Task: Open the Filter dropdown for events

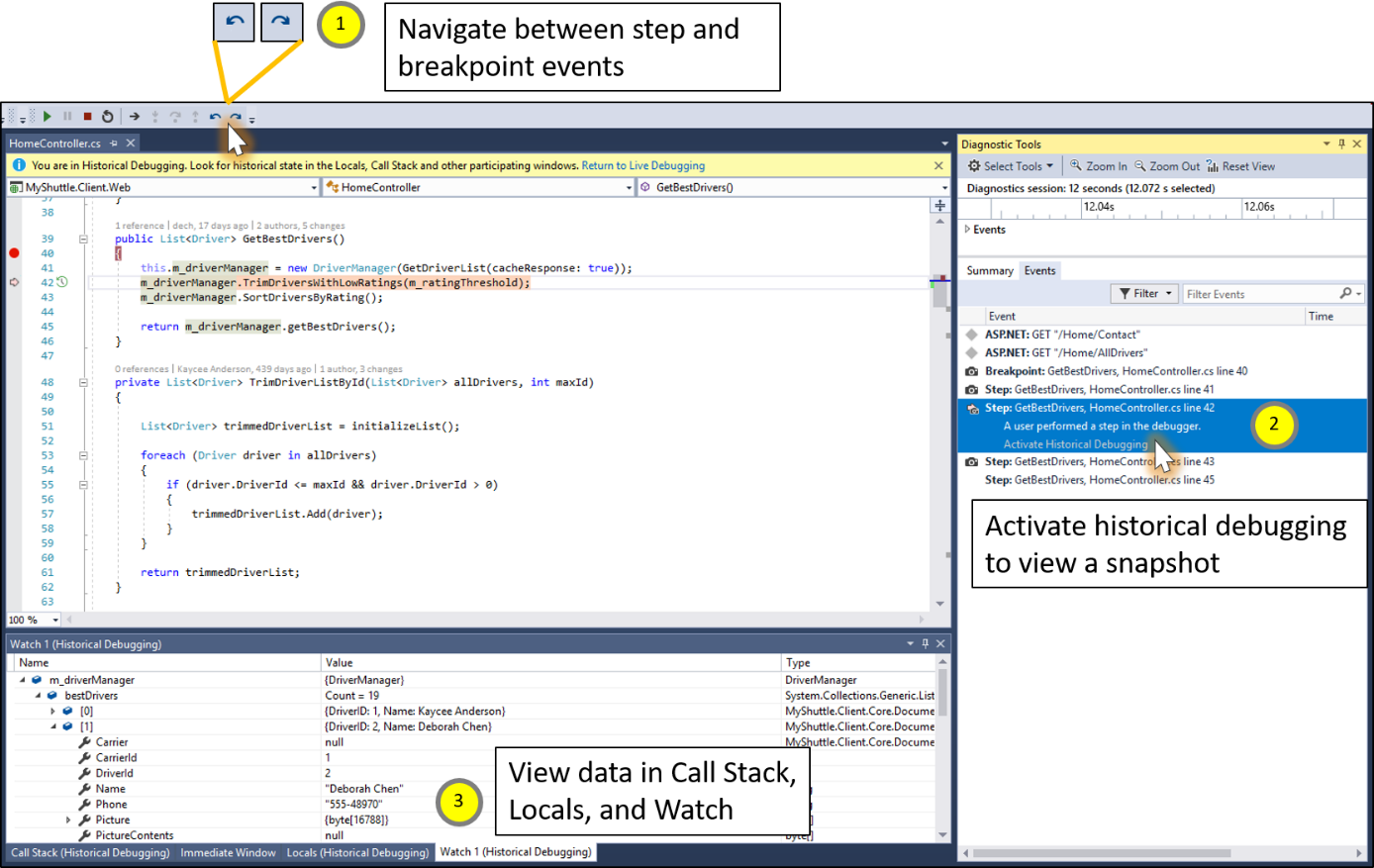Action: click(x=1145, y=294)
